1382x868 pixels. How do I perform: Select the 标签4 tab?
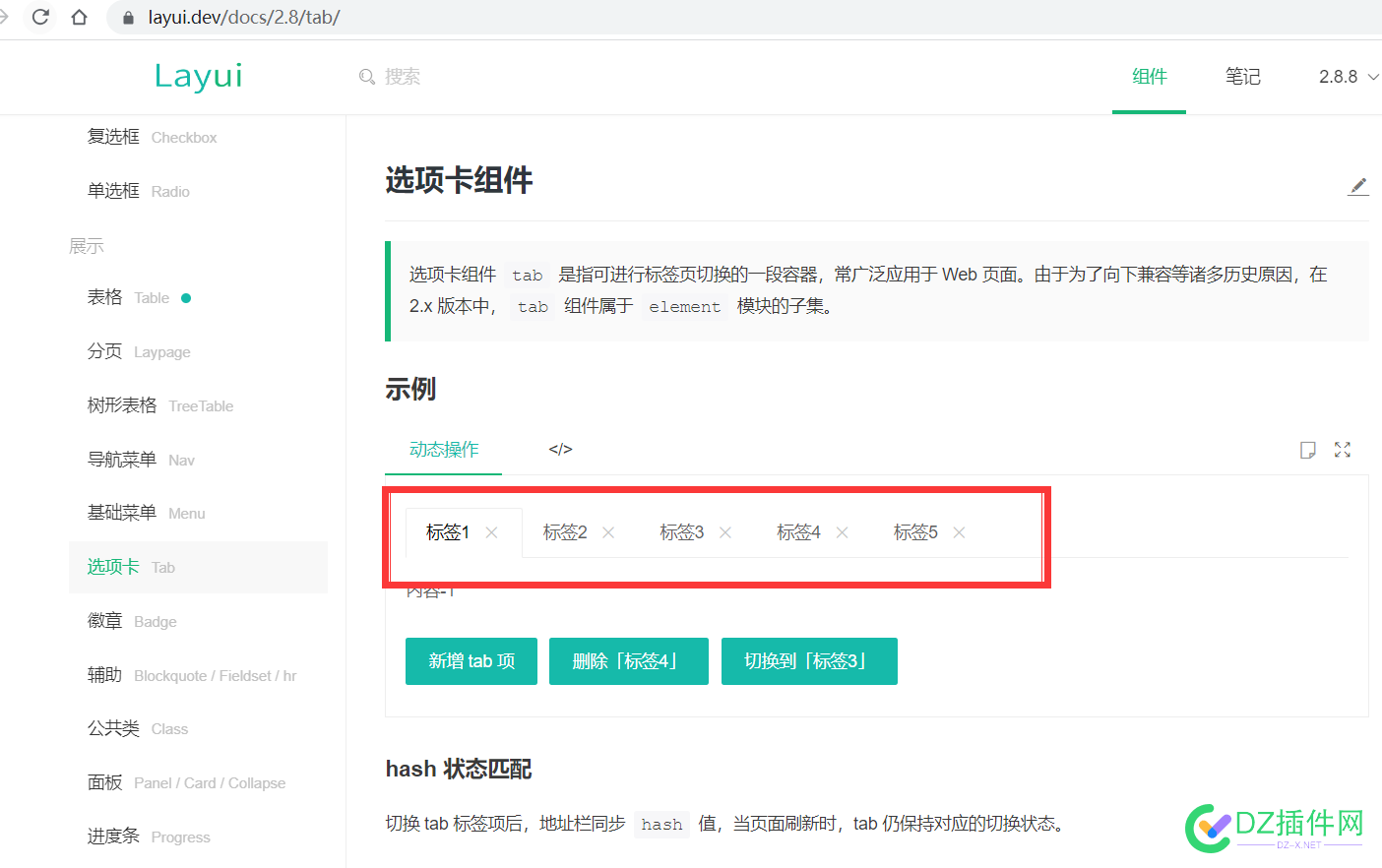coord(798,532)
